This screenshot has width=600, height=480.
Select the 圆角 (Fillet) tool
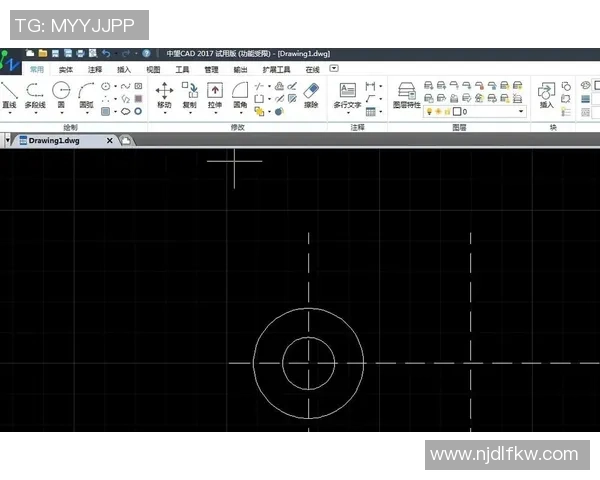click(240, 94)
